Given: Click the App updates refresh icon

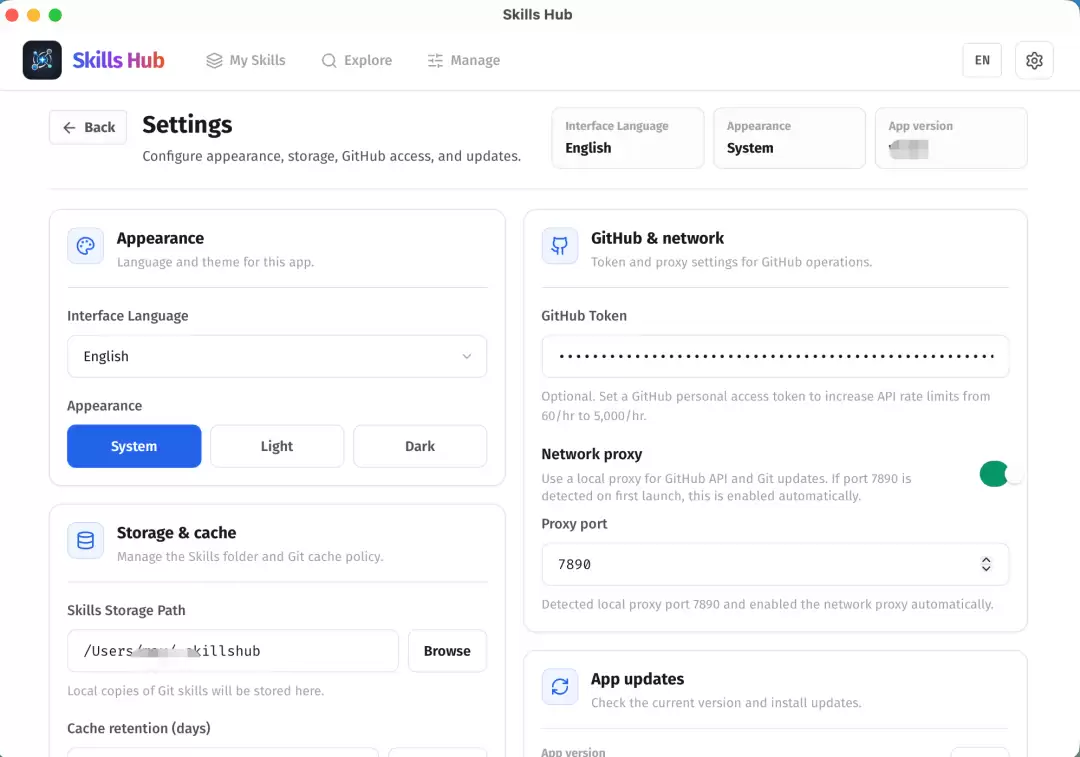Looking at the screenshot, I should [559, 687].
